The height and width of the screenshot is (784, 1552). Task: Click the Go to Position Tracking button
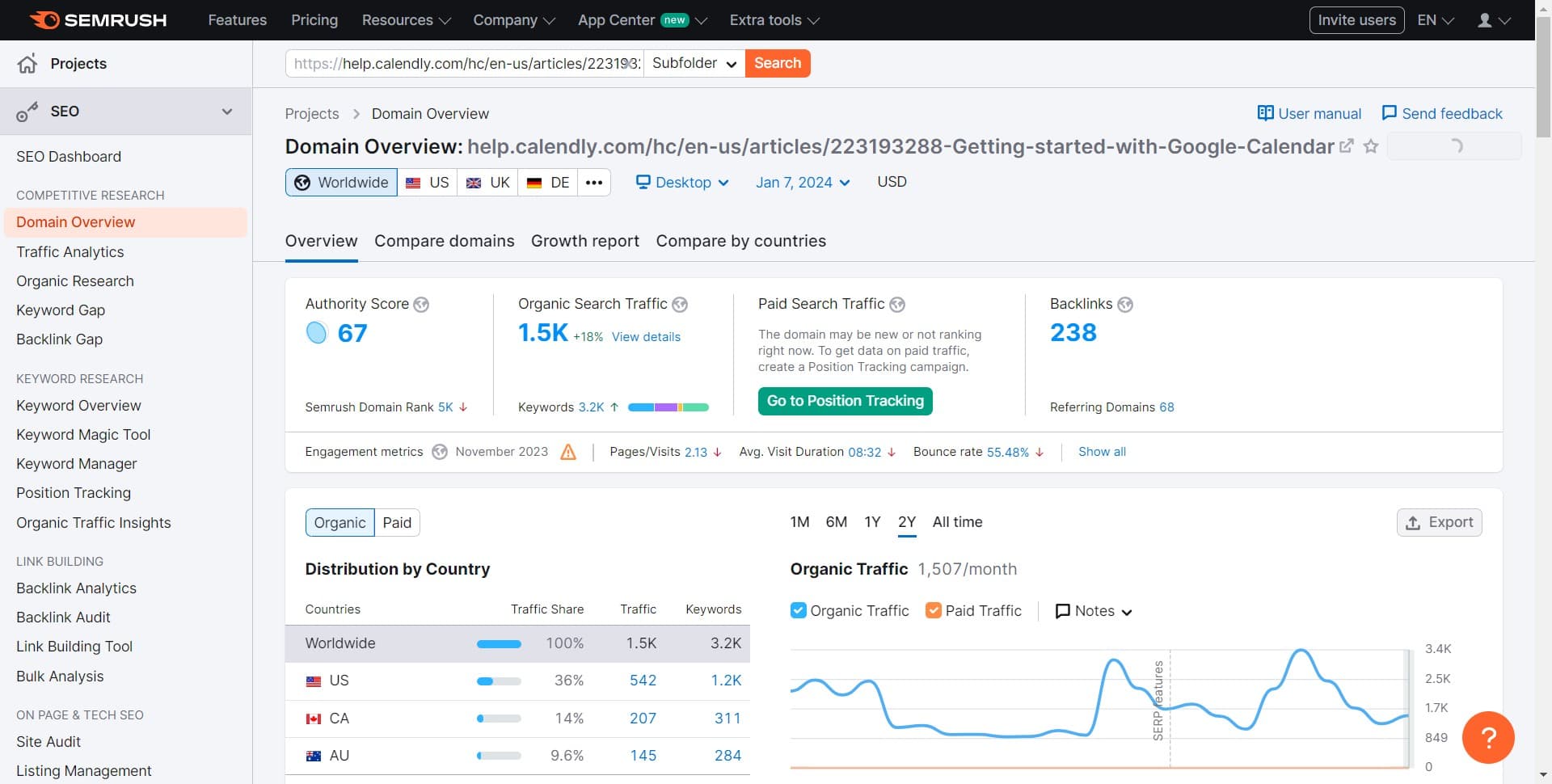coord(845,401)
